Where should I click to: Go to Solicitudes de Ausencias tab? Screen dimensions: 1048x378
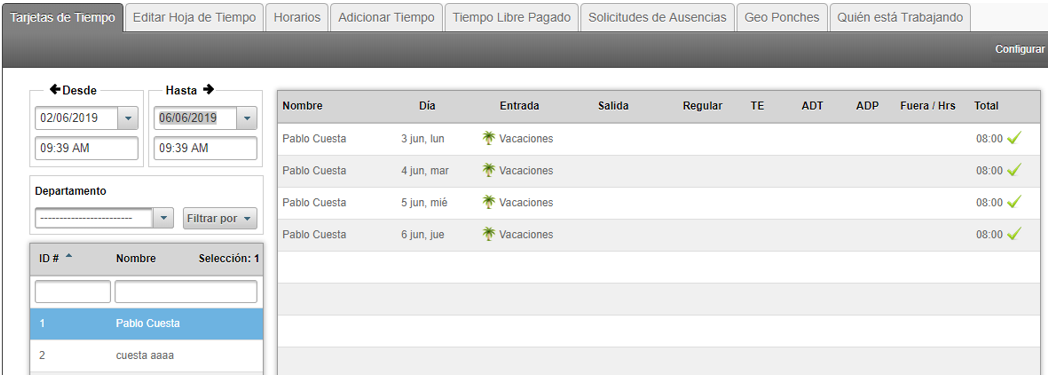click(658, 17)
